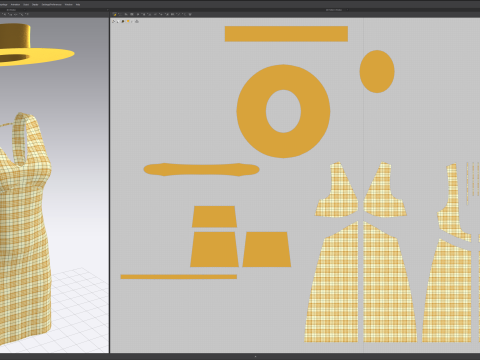The image size is (480, 360).
Task: Select the lower left trapezoid pattern piece
Action: pyautogui.click(x=214, y=249)
